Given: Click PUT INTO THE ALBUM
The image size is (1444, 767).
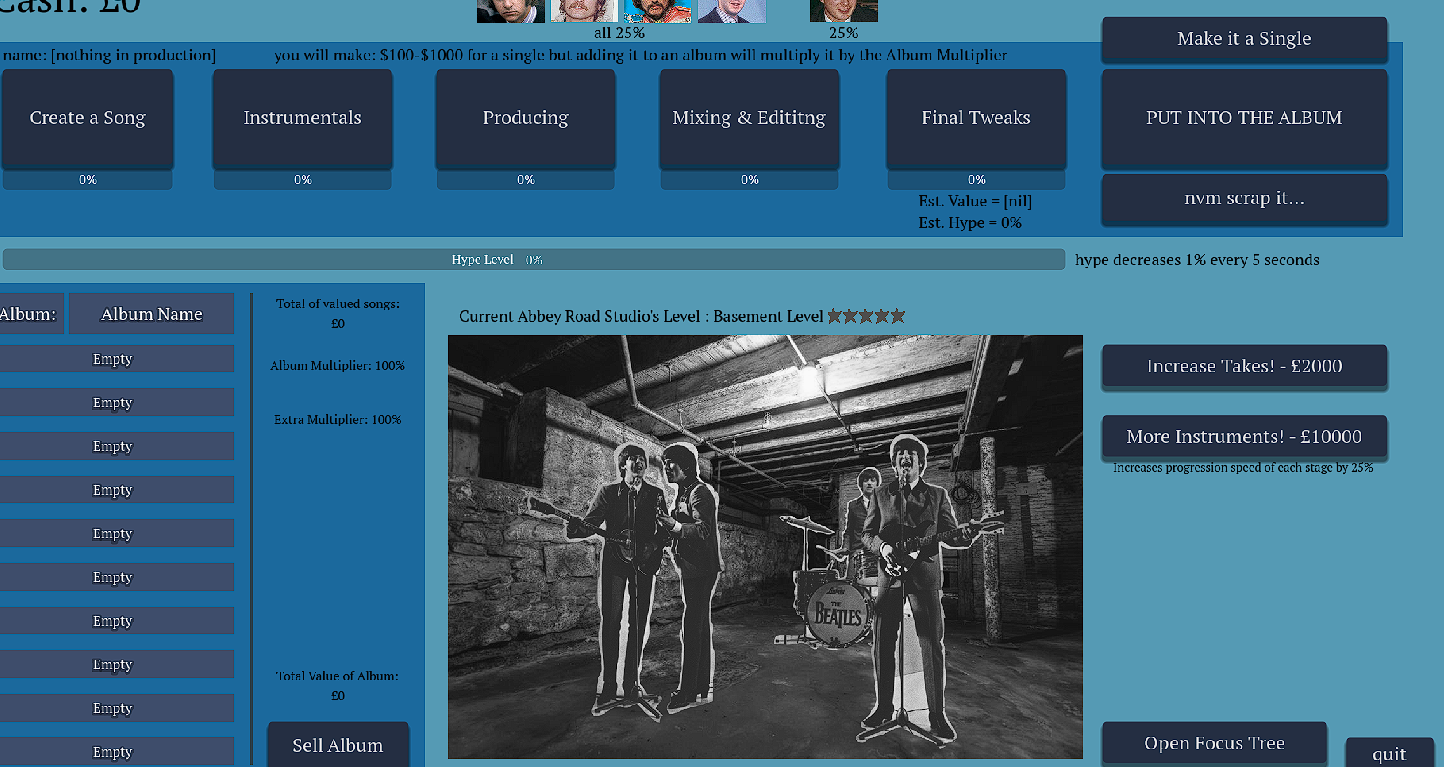Looking at the screenshot, I should tap(1244, 118).
